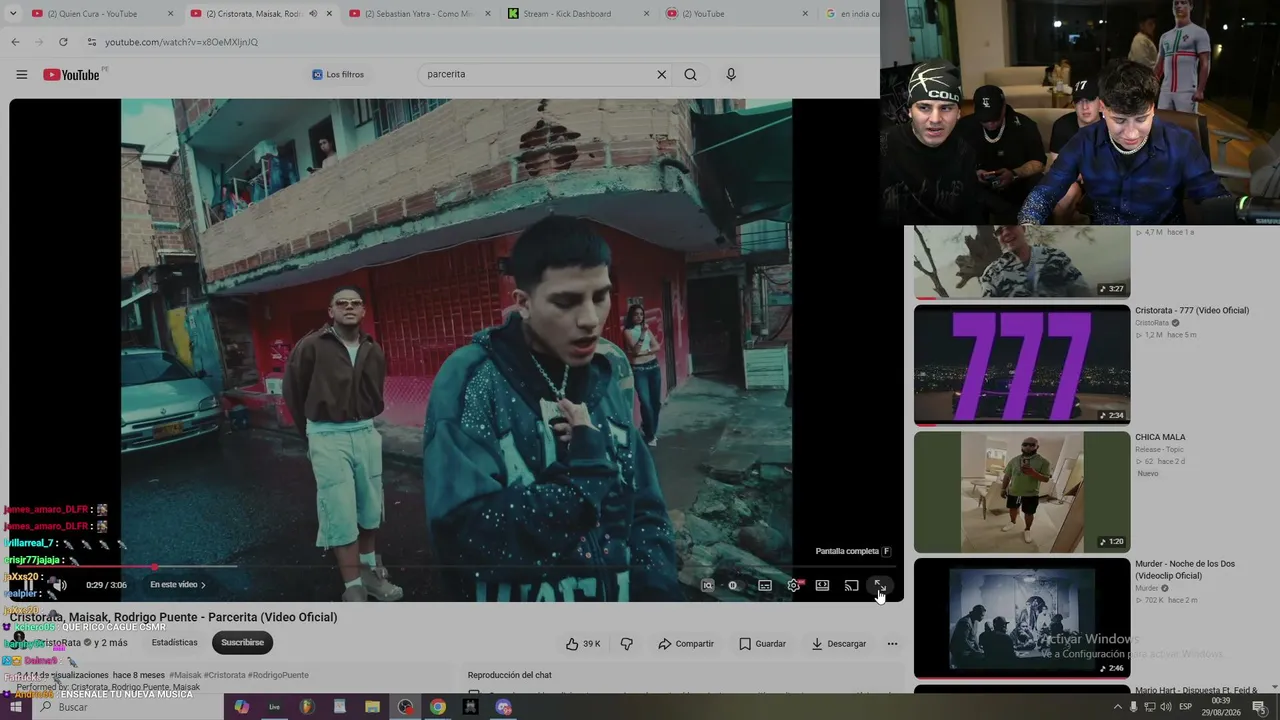Open the Estadísticas button
1280x720 pixels.
point(175,643)
